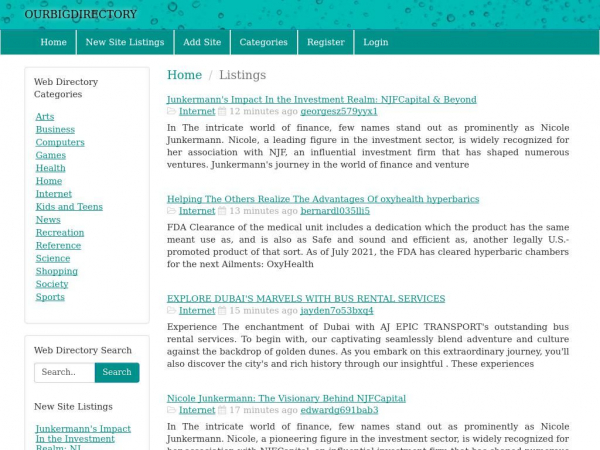
Task: Open the Explore Dubai's Marvels listing
Action: pyautogui.click(x=306, y=298)
